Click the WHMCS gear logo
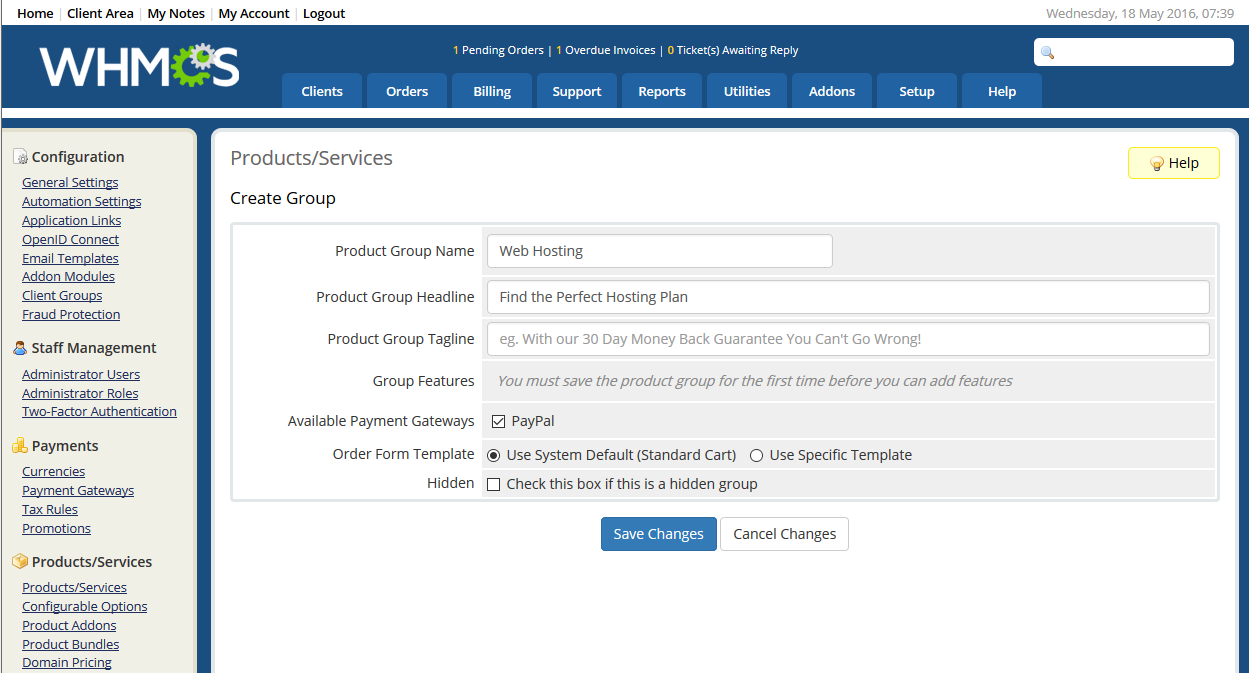Viewport: 1250px width, 673px height. [139, 66]
